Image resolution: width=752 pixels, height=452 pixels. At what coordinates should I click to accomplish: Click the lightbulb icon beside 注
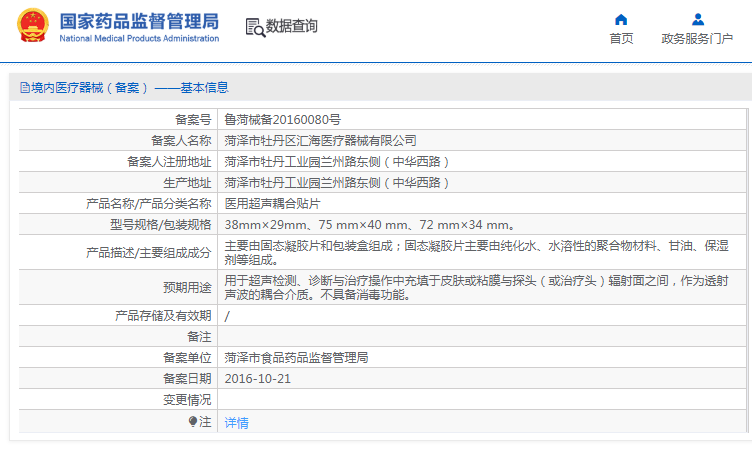click(193, 422)
